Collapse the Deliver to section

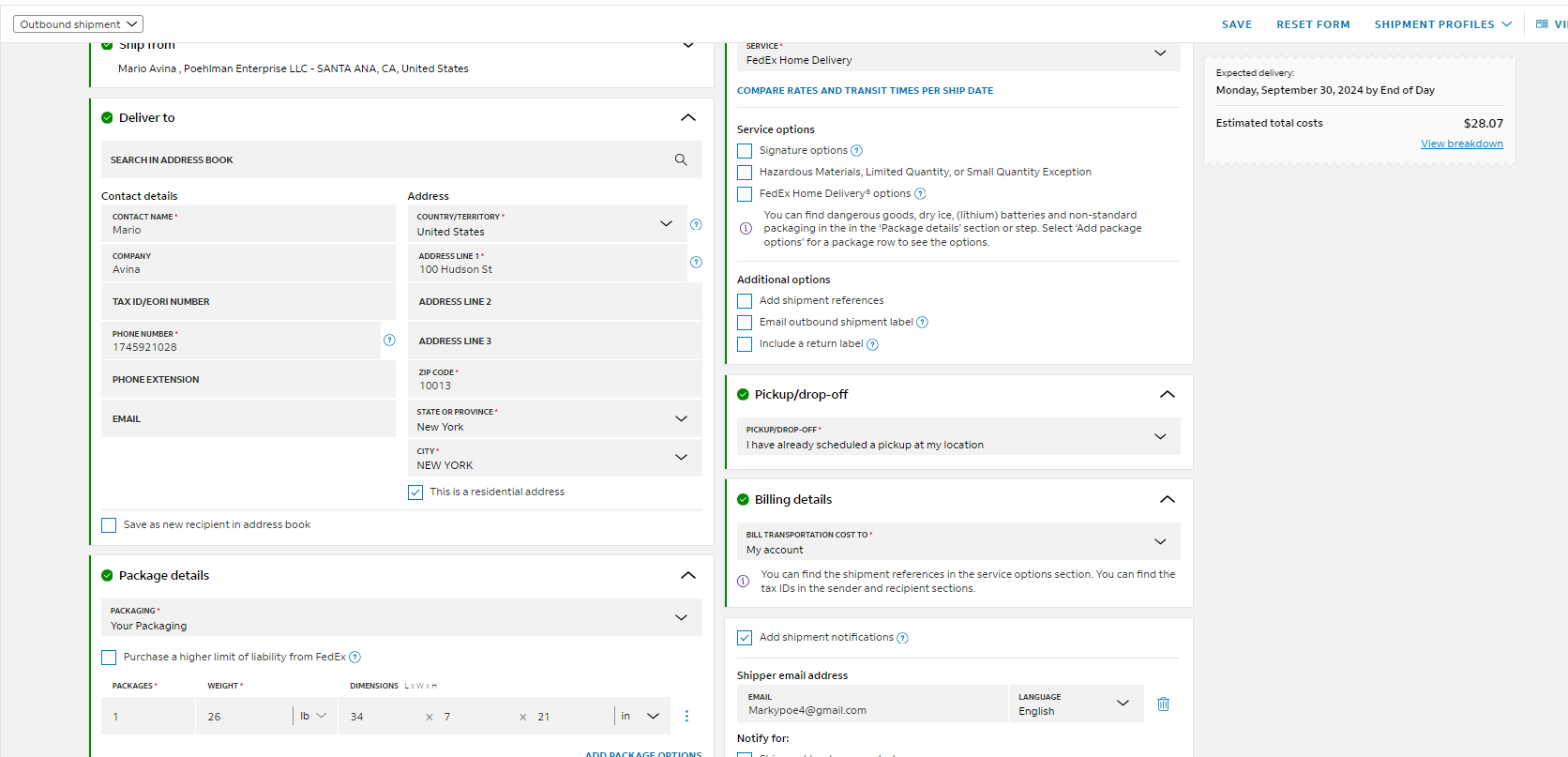688,117
